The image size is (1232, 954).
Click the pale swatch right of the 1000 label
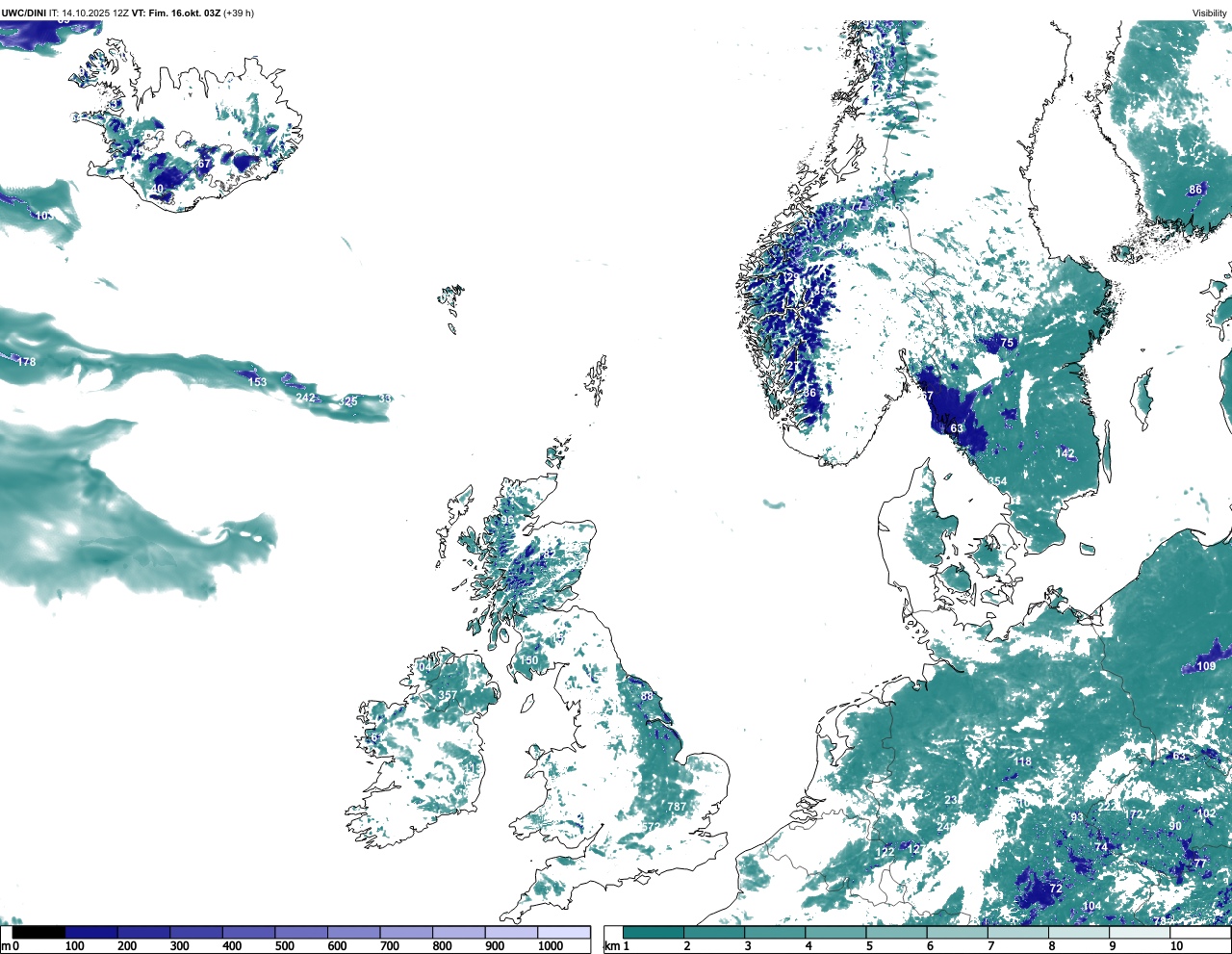[564, 932]
